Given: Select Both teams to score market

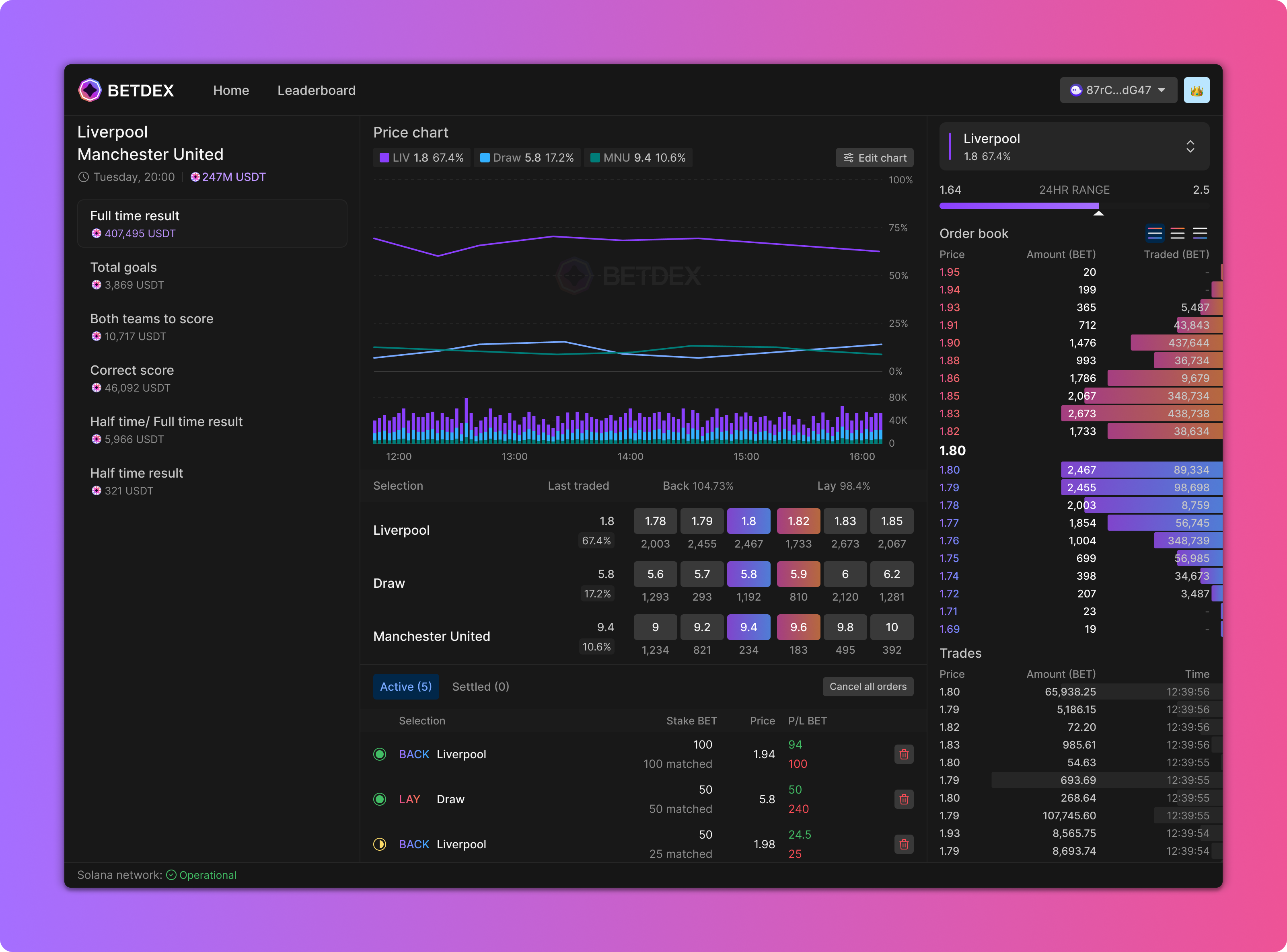Looking at the screenshot, I should click(x=212, y=327).
